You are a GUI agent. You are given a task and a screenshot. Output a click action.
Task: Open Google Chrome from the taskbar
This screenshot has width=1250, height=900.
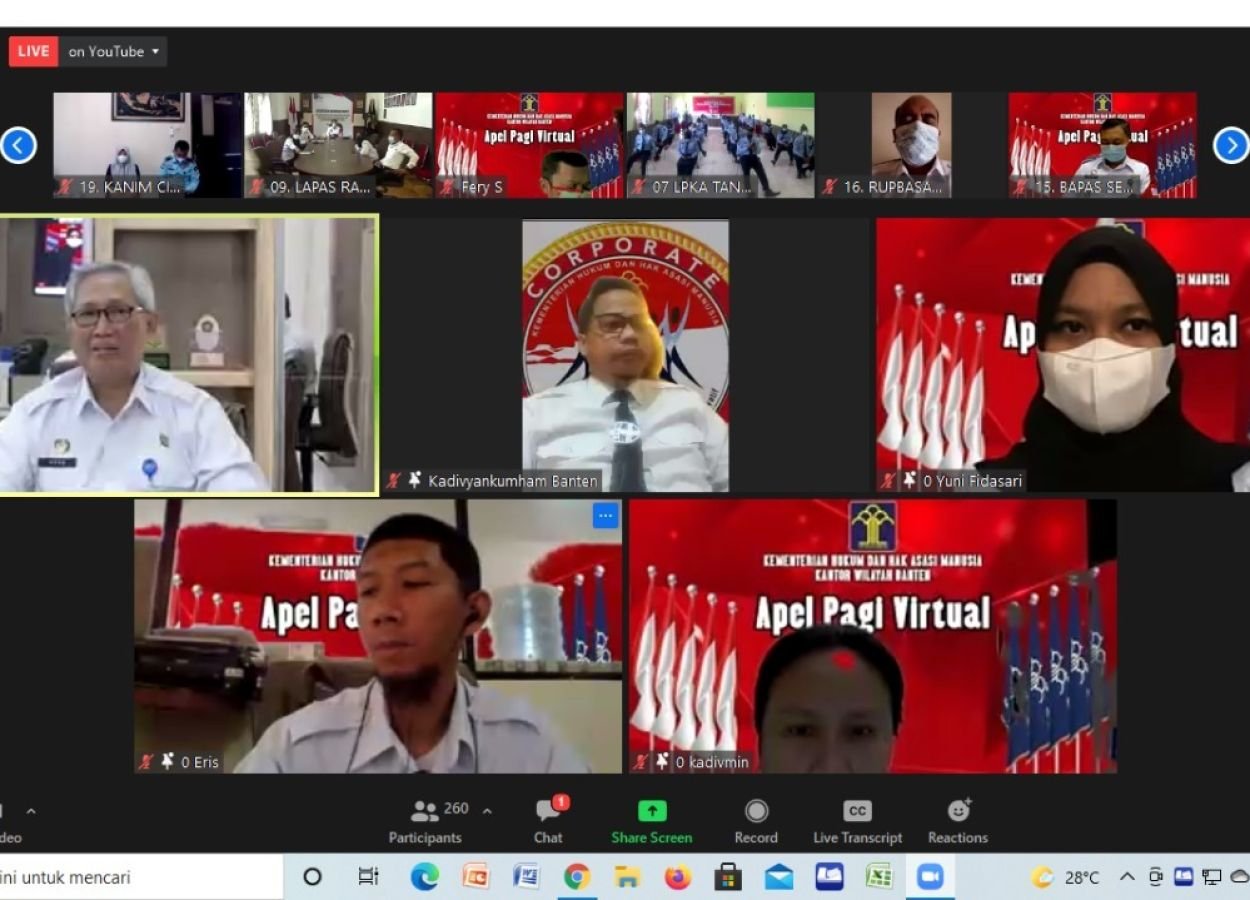click(577, 877)
